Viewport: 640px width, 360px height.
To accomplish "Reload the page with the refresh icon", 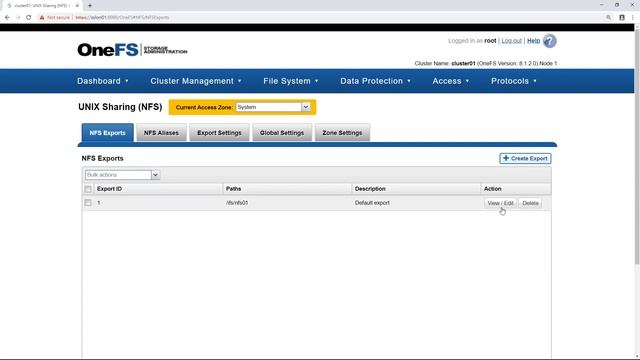I will coord(29,18).
